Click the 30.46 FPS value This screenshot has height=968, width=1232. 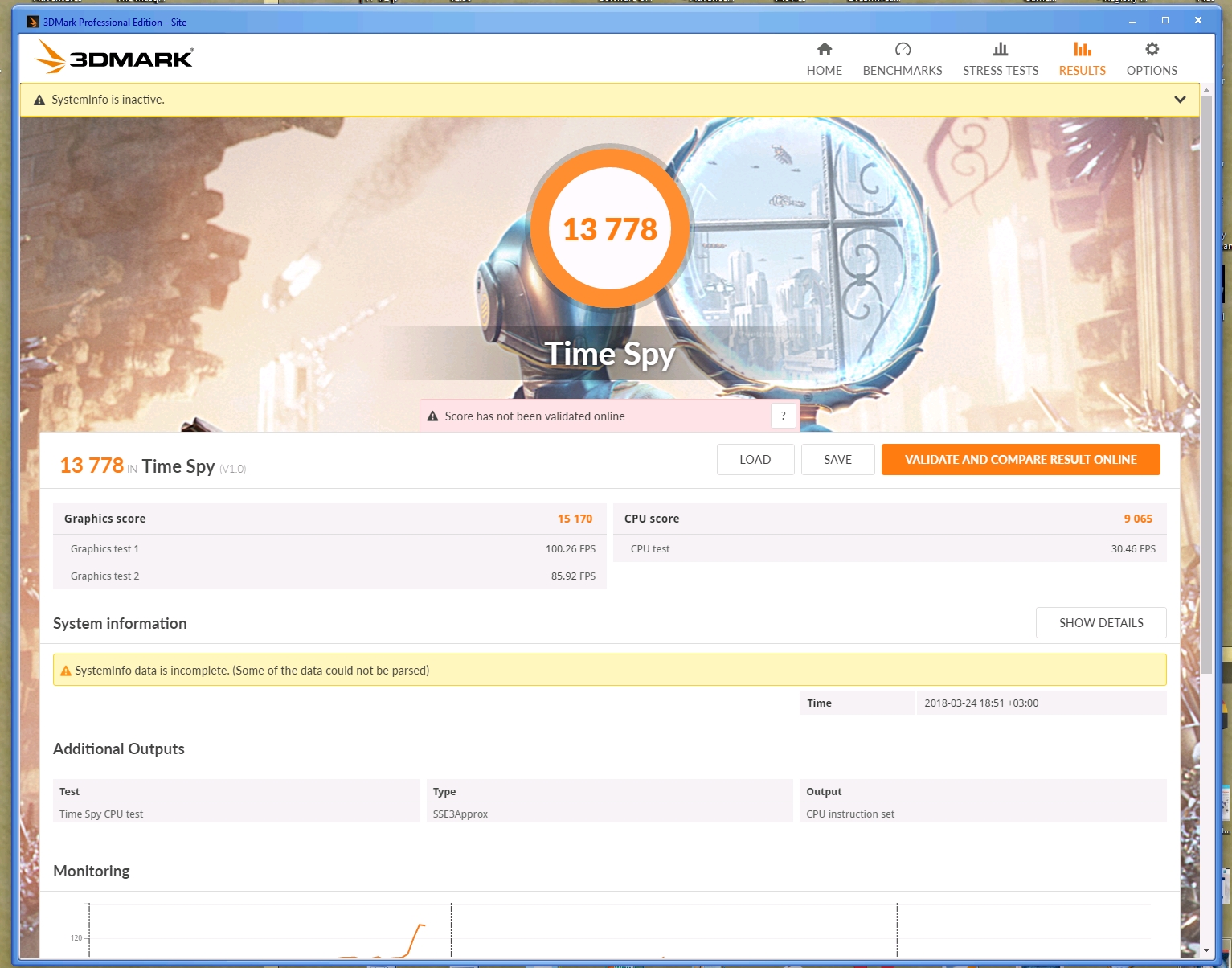pos(1133,548)
